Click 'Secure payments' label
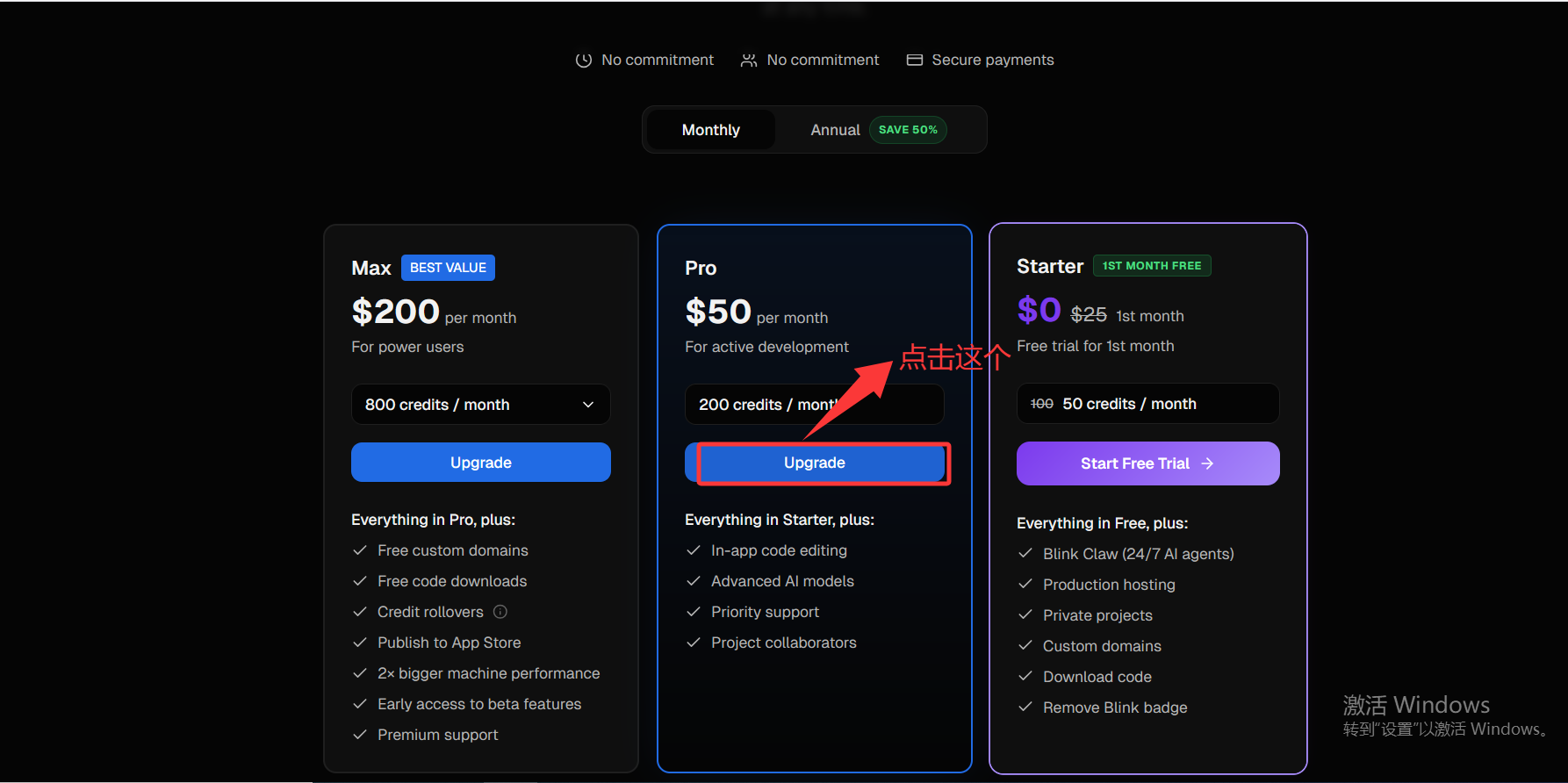The width and height of the screenshot is (1568, 783). pyautogui.click(x=993, y=60)
